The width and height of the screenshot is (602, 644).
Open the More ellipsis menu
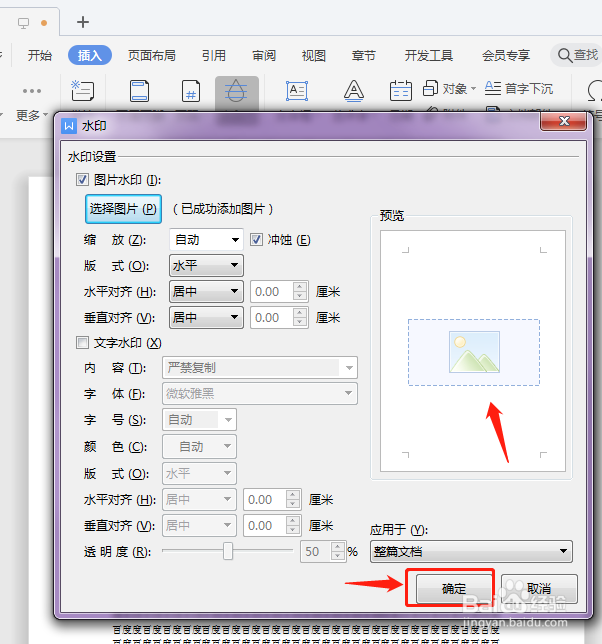pyautogui.click(x=32, y=91)
